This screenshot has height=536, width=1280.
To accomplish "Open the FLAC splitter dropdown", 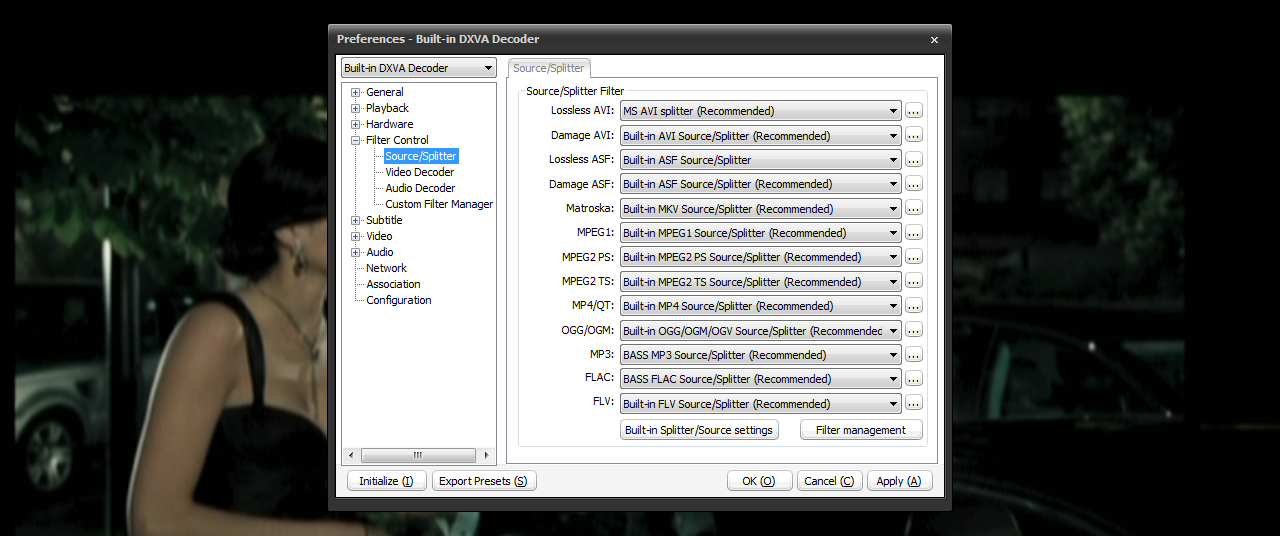I will pyautogui.click(x=760, y=379).
